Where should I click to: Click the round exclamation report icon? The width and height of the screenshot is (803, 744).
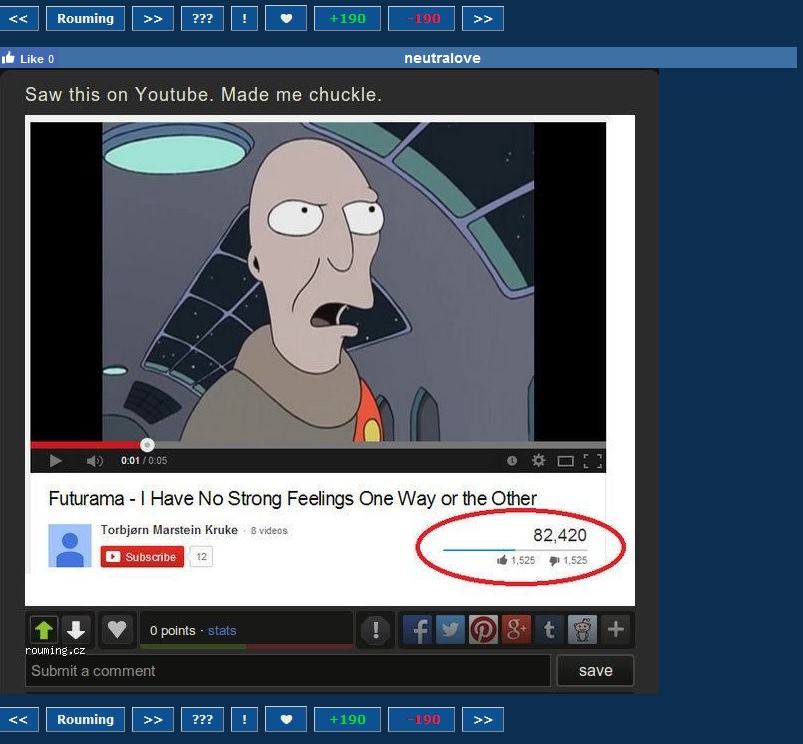(375, 630)
